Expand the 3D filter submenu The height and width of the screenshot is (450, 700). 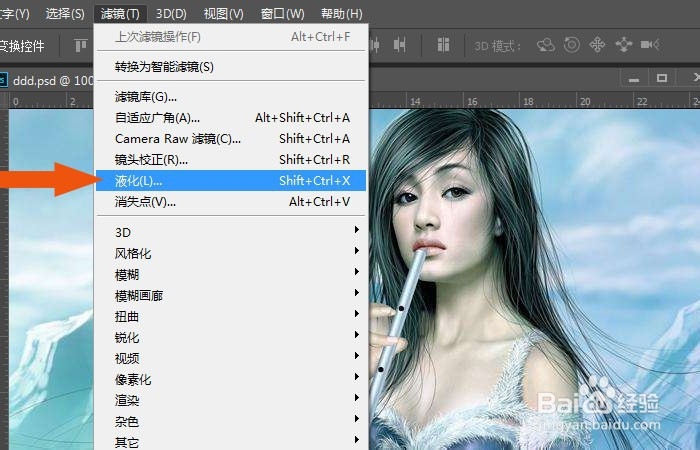point(231,233)
